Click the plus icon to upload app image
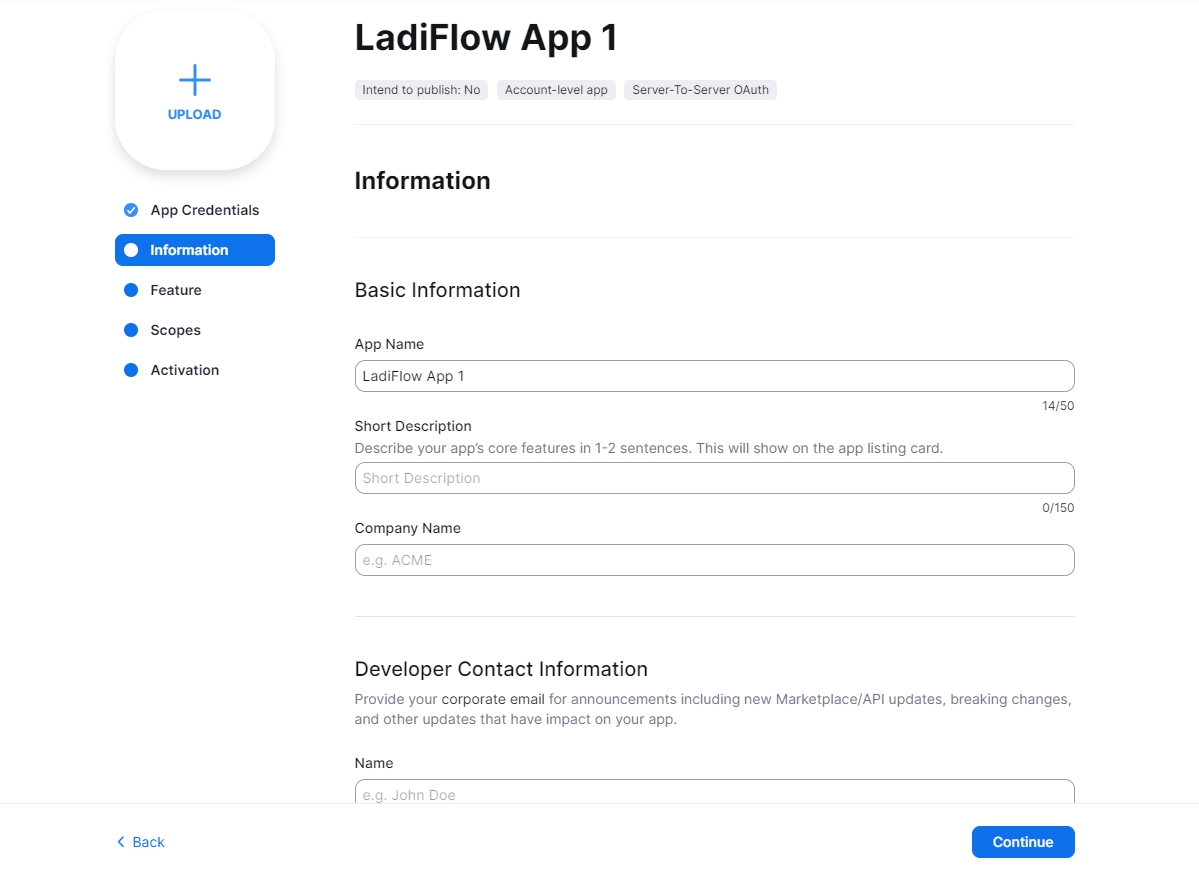The height and width of the screenshot is (879, 1199). click(x=194, y=80)
